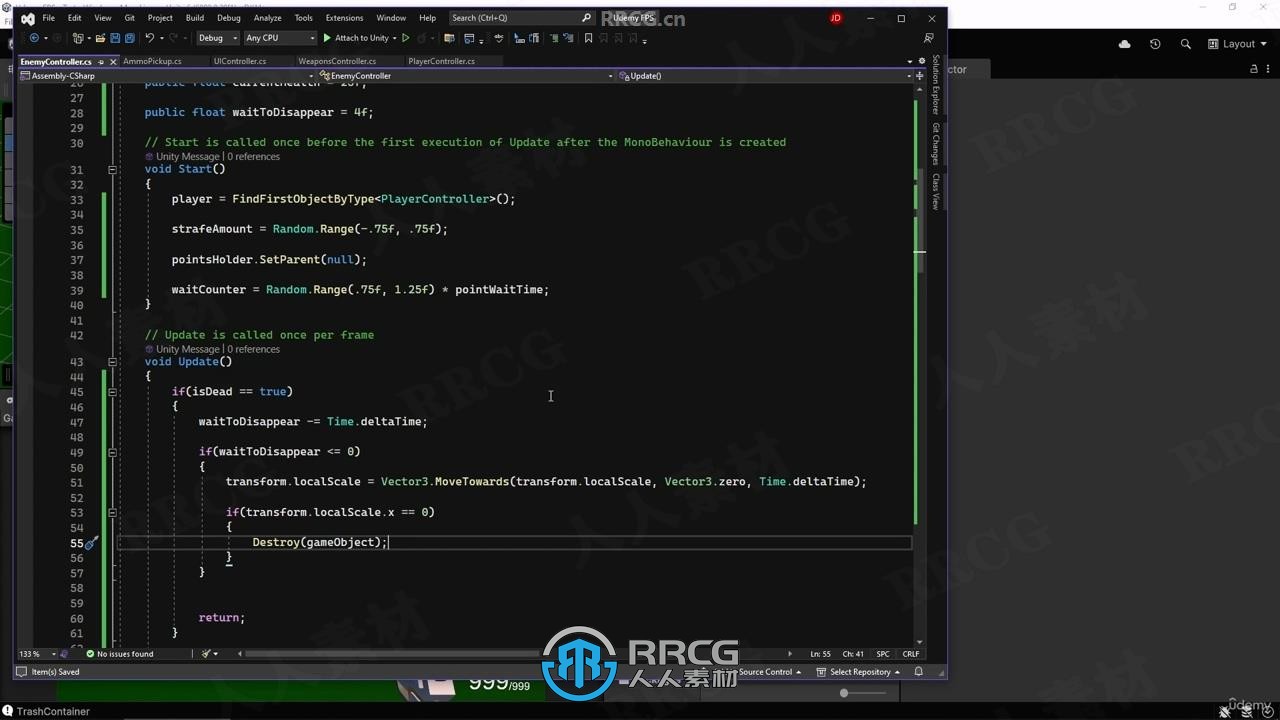1280x720 pixels.
Task: Open the Class View side tab
Action: pos(936,191)
